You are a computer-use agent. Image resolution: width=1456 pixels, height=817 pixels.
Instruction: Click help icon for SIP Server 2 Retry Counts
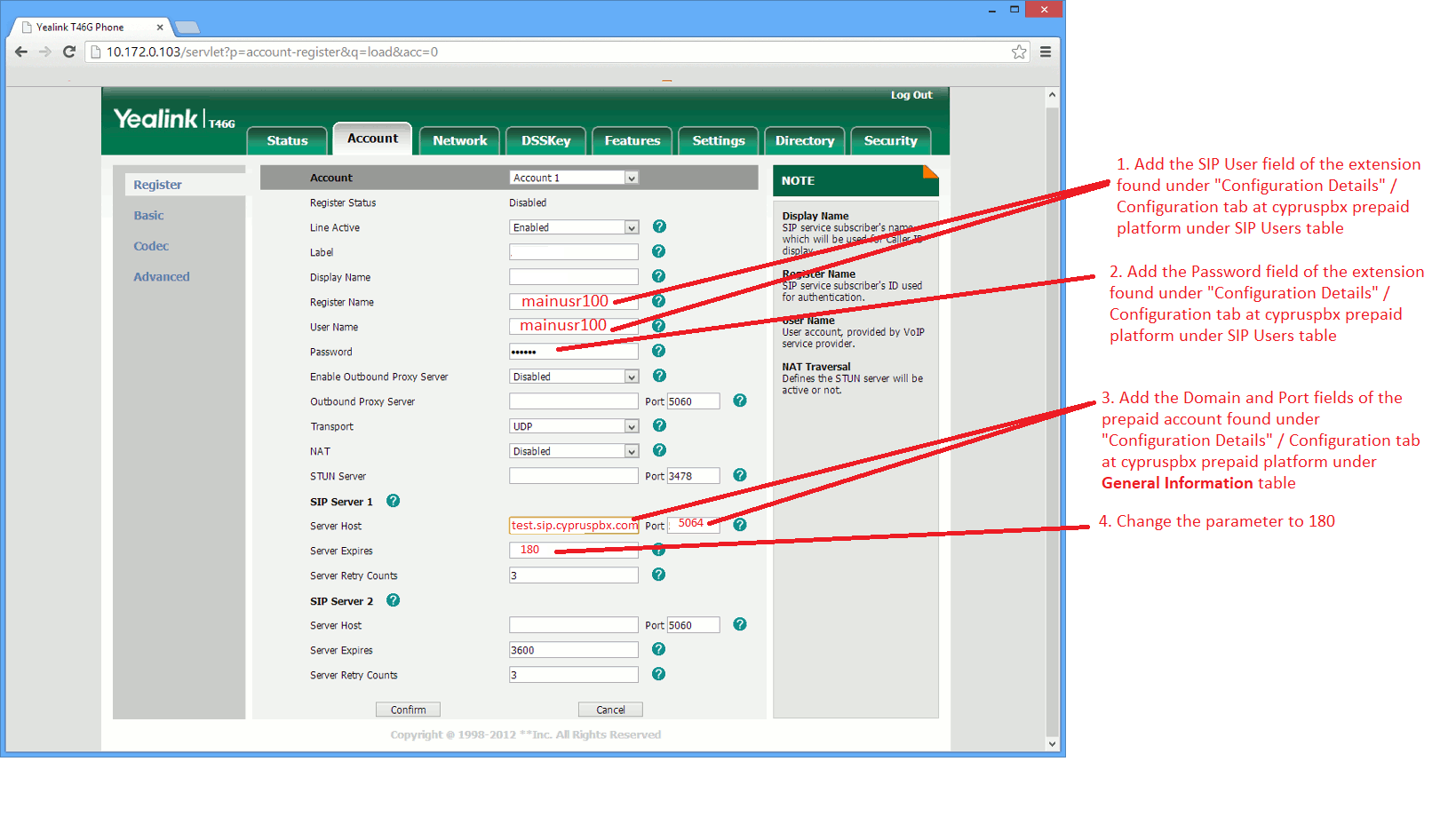pyautogui.click(x=659, y=674)
